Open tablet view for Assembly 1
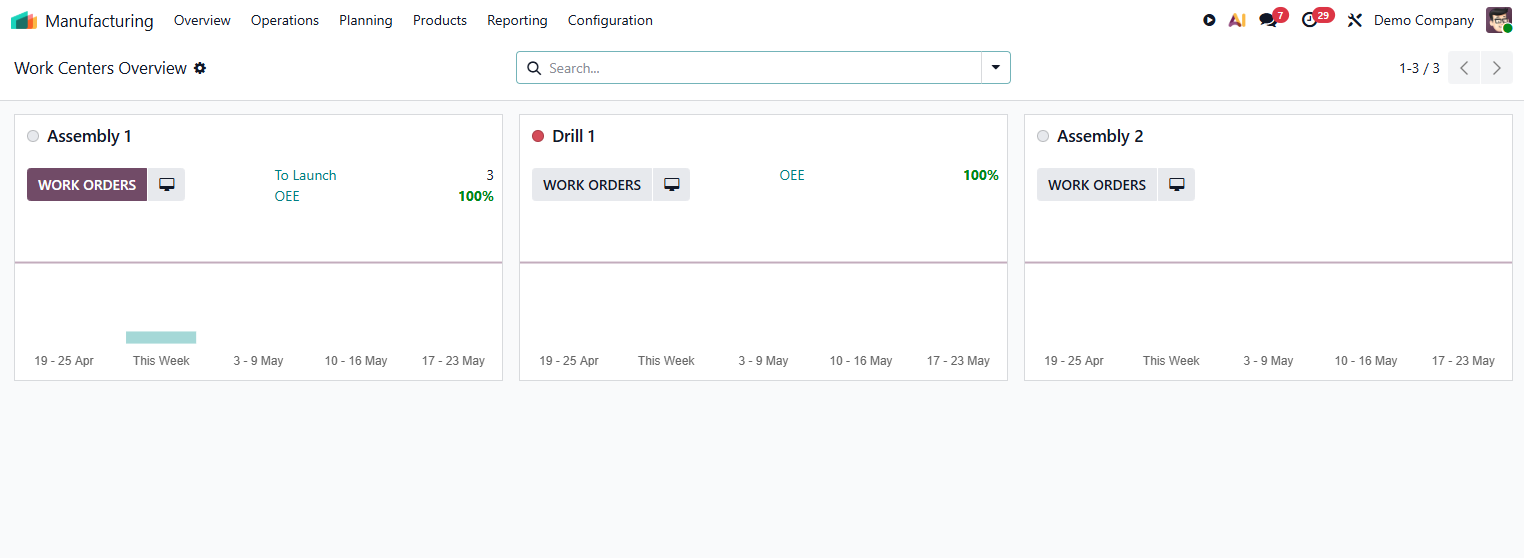The image size is (1524, 558). click(x=167, y=185)
